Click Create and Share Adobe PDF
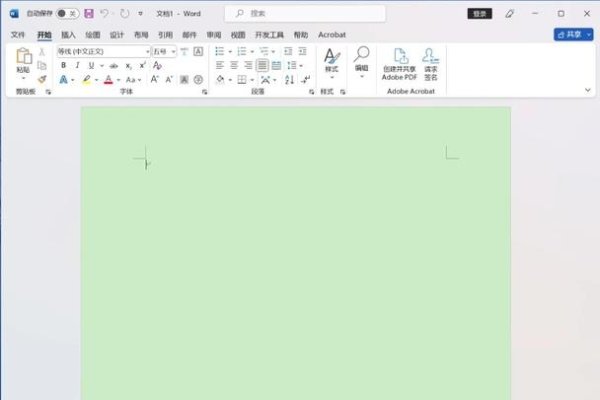The image size is (600, 400). 399,64
